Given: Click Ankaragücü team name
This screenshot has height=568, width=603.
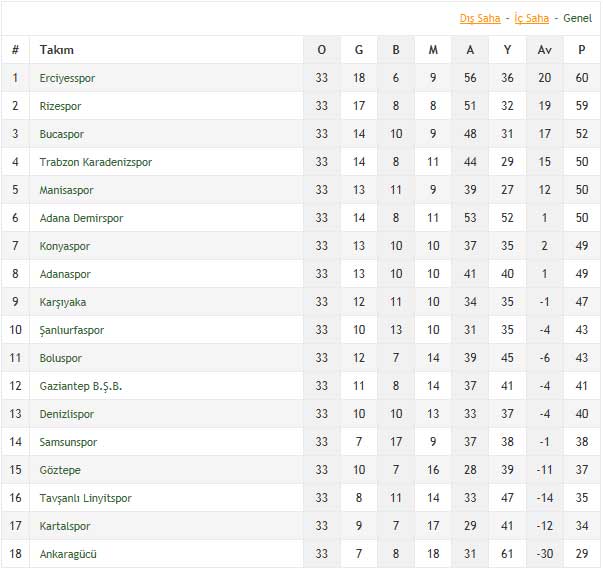Looking at the screenshot, I should coord(68,554).
